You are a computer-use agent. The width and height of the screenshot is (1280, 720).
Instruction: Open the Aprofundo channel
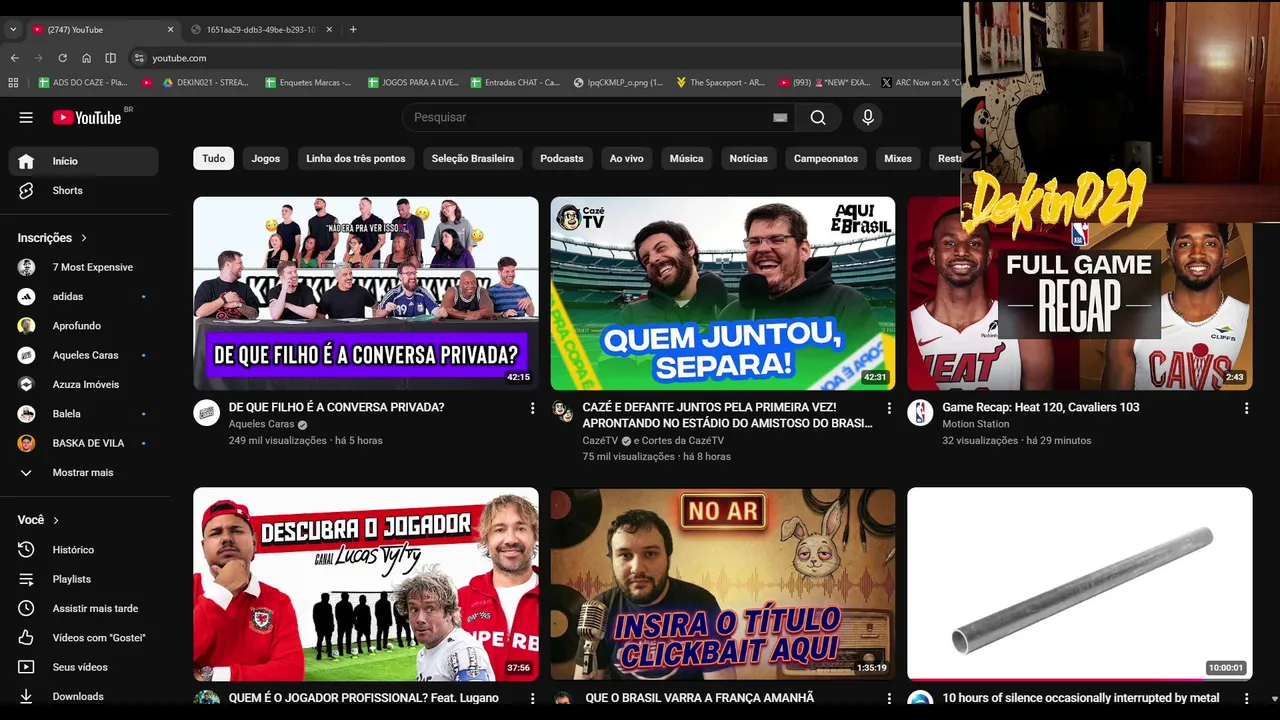[84, 326]
